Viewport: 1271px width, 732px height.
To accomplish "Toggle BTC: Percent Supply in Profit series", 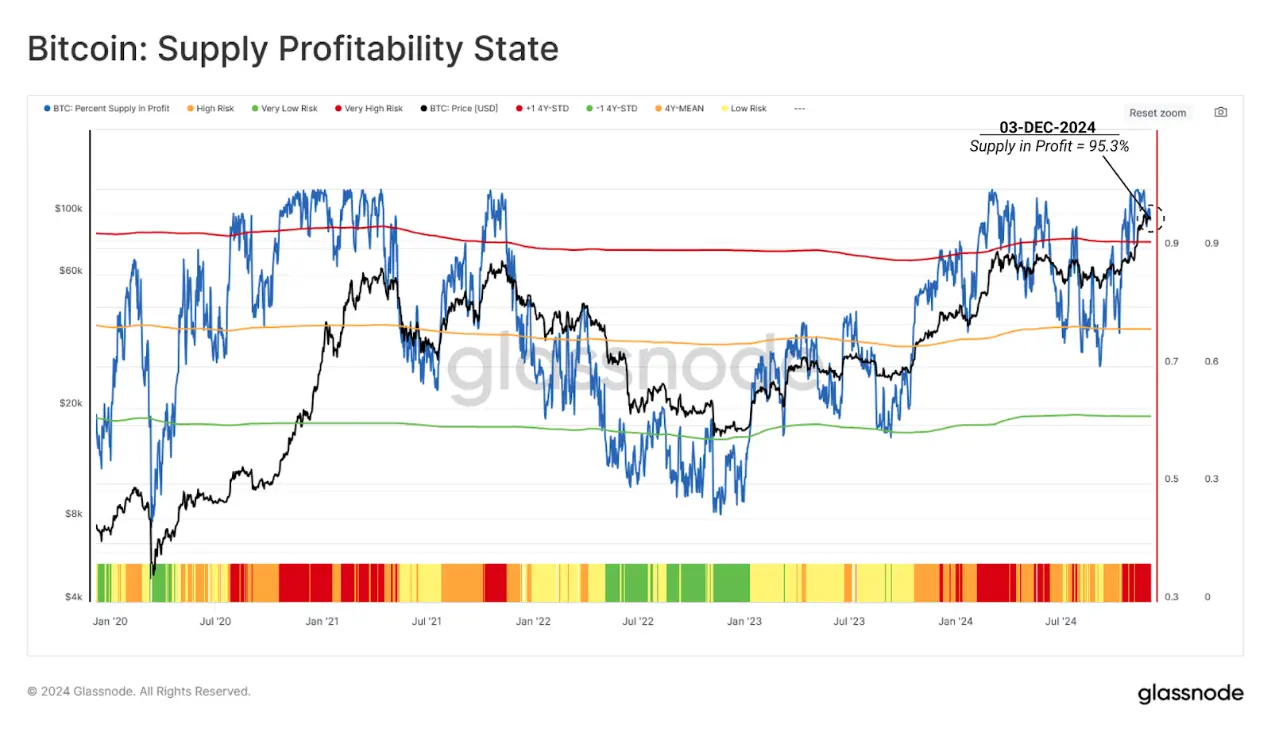I will 107,108.
